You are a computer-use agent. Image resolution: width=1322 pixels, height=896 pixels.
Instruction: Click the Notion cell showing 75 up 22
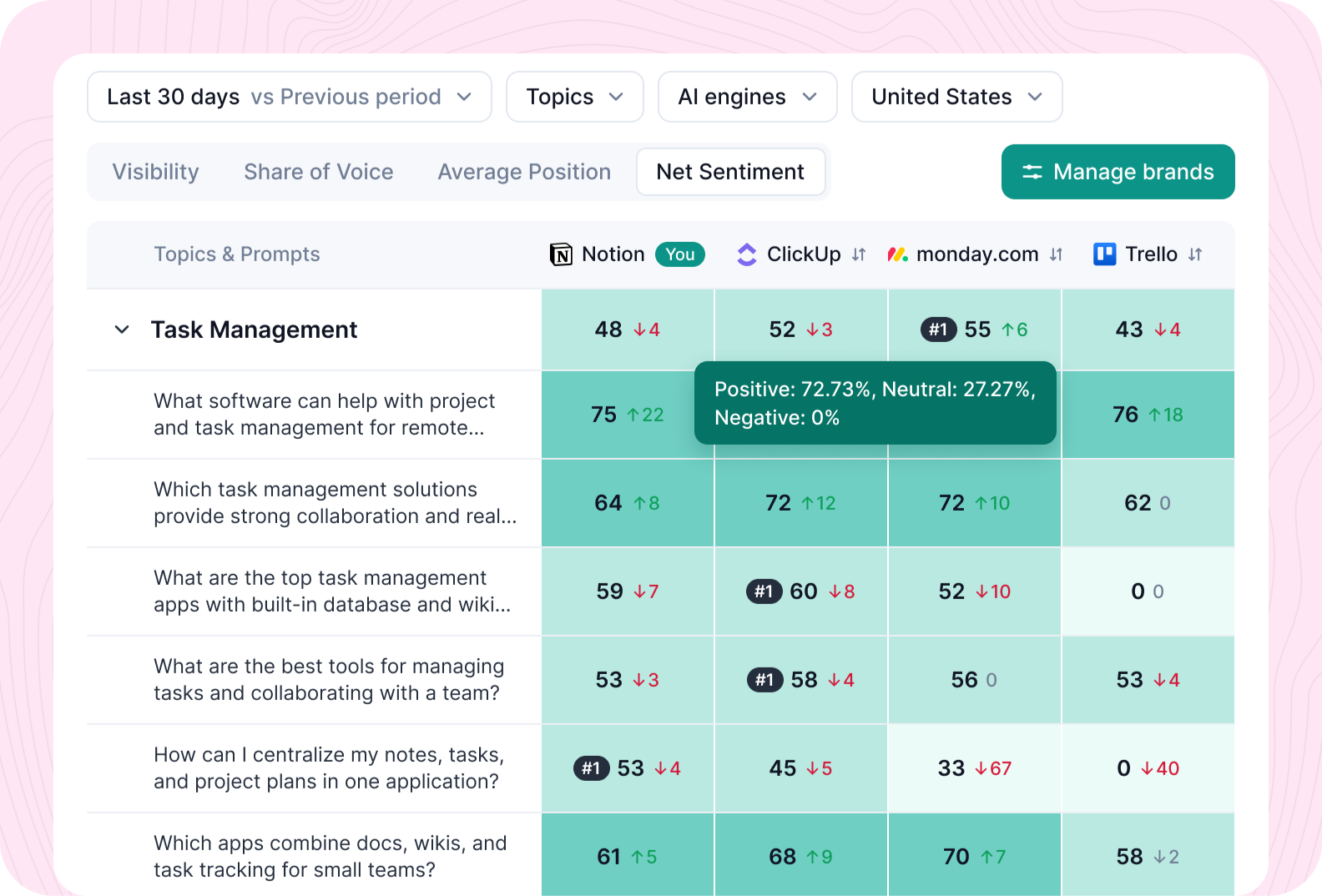[628, 415]
